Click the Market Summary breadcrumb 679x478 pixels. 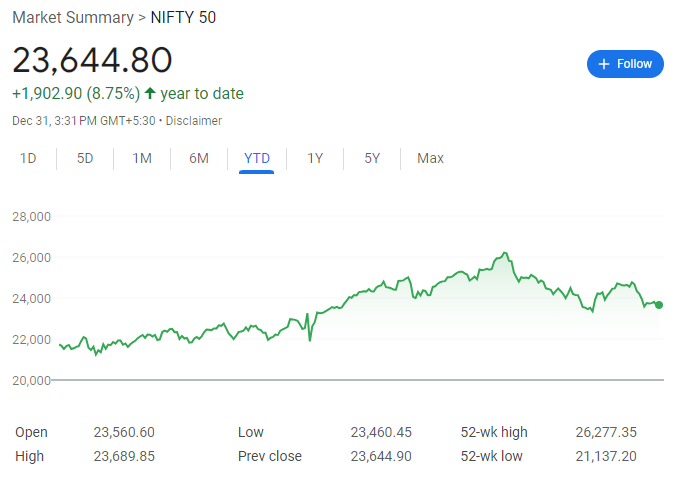pyautogui.click(x=71, y=17)
